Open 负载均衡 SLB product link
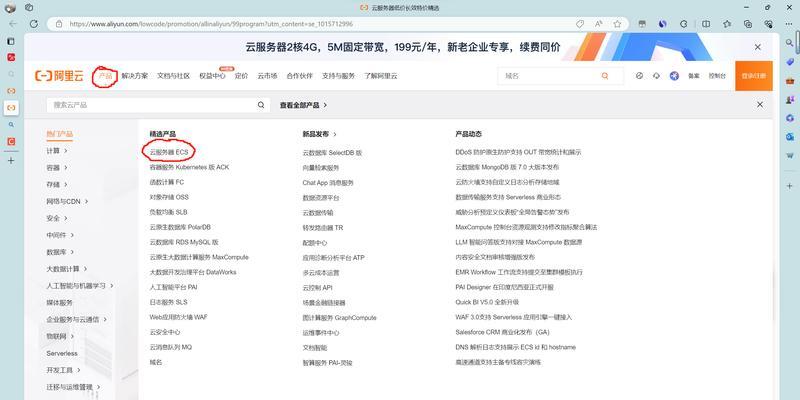800x400 pixels. pos(168,212)
